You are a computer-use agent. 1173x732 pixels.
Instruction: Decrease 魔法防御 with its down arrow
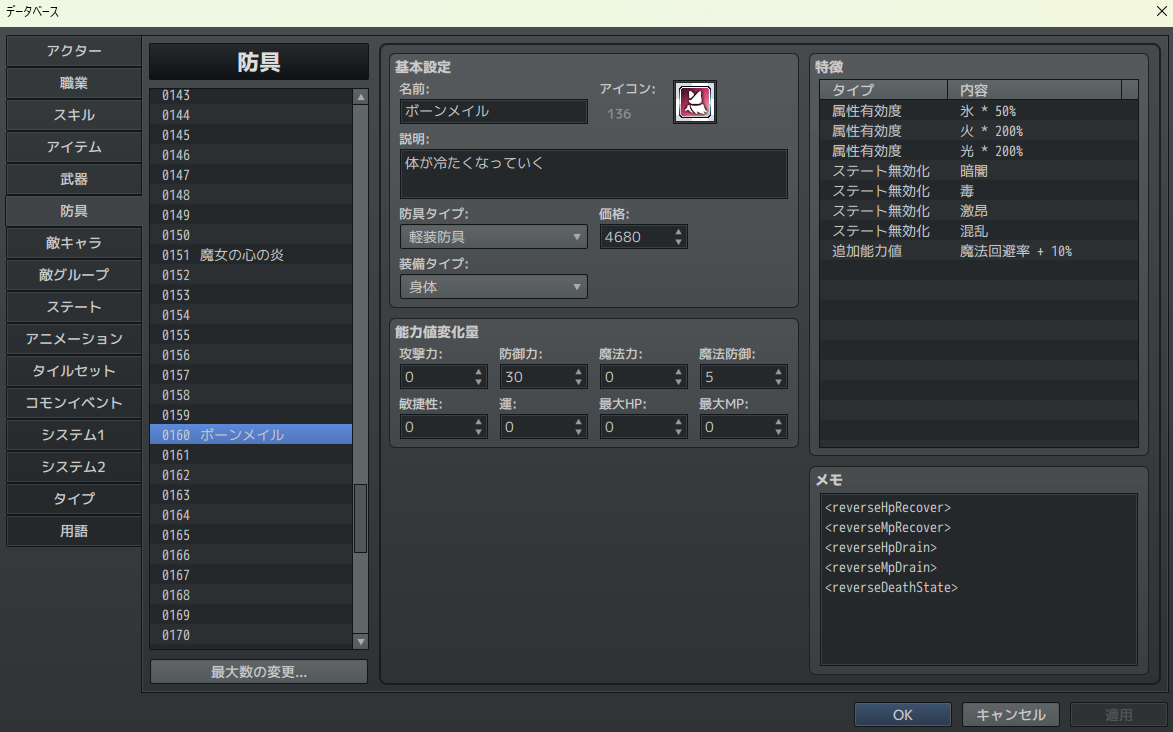[779, 382]
